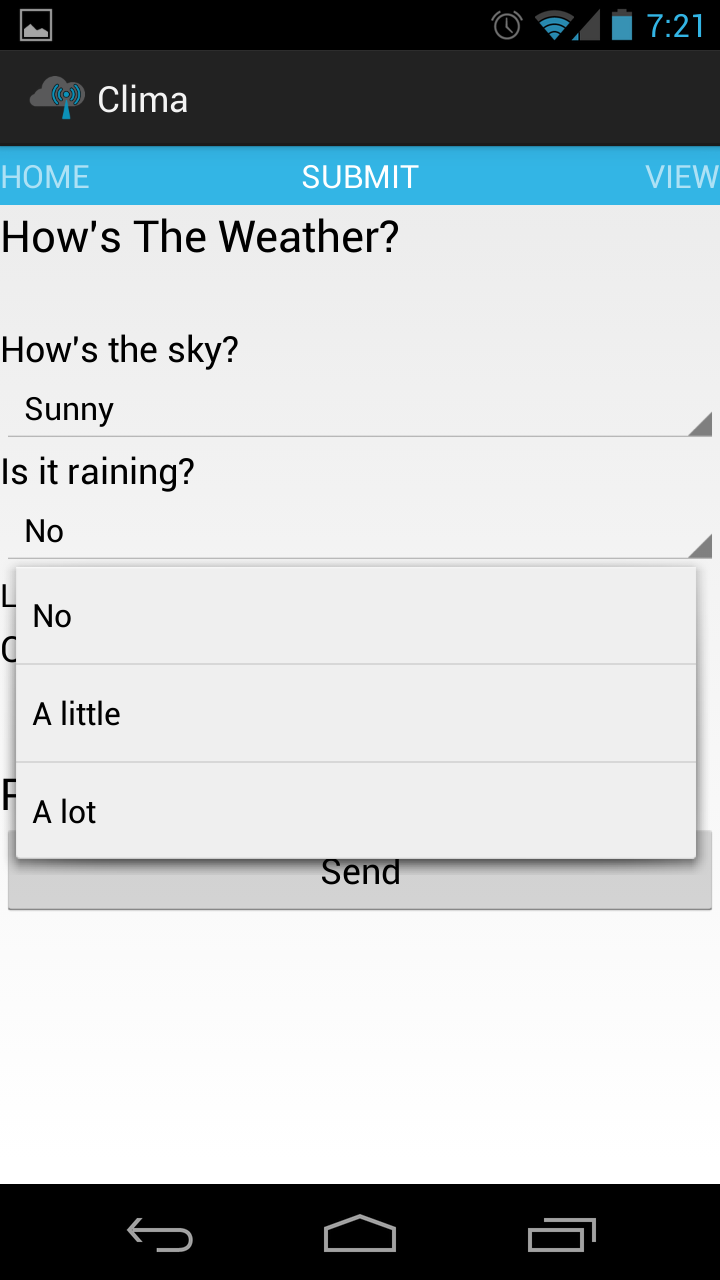
Task: Open the sky condition Sunny dropdown
Action: 360,410
